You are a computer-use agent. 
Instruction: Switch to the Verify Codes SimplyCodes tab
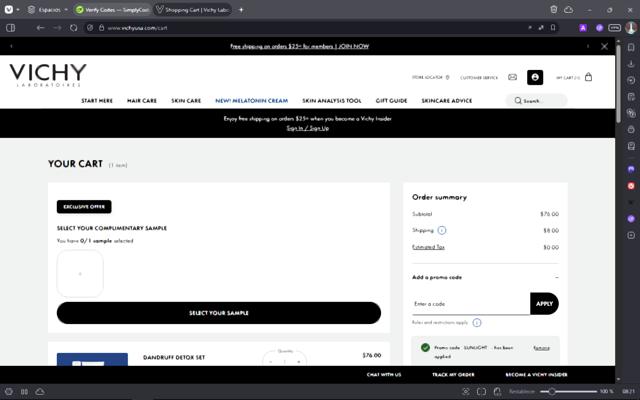113,10
